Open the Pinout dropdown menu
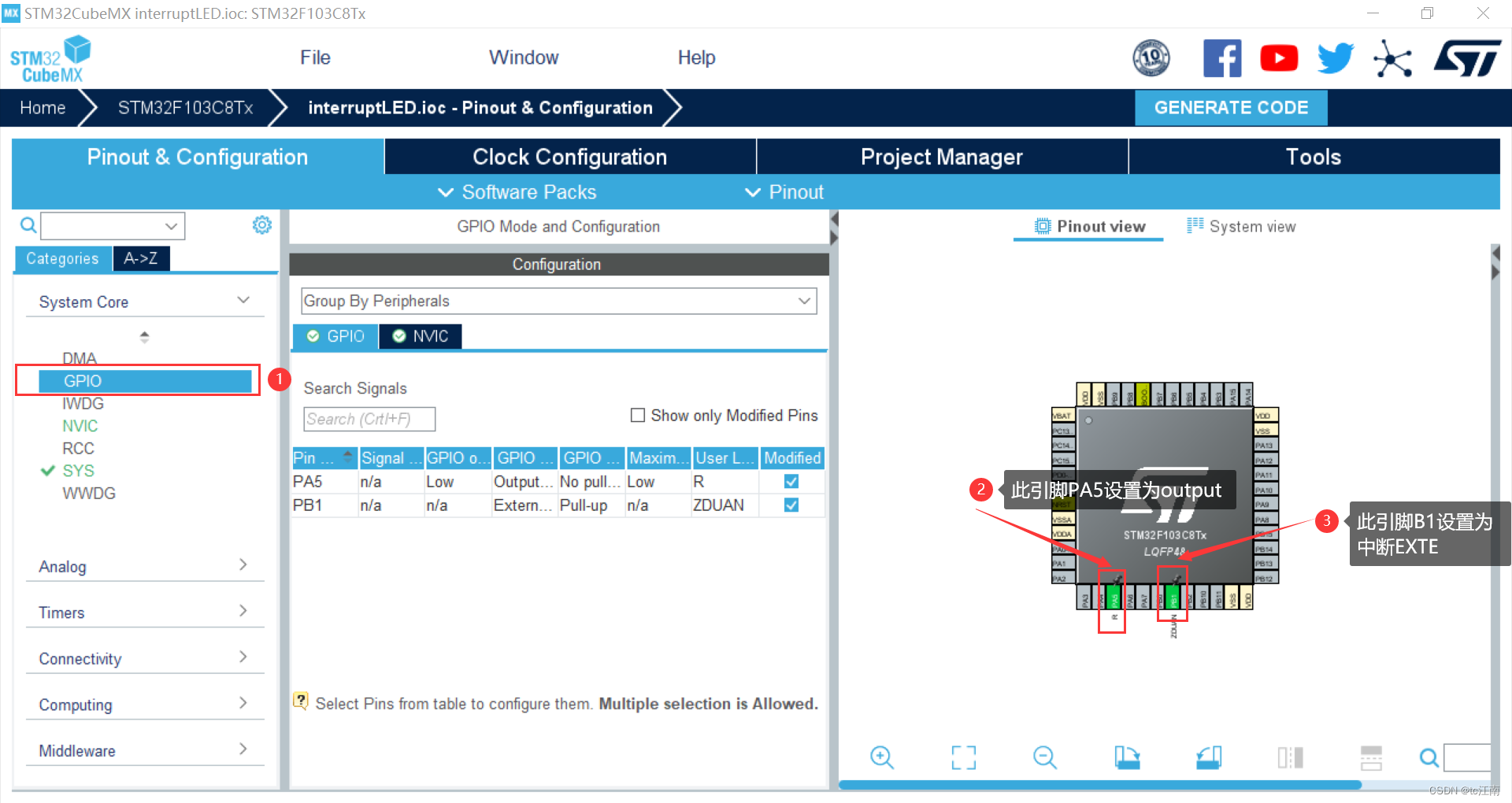This screenshot has width=1512, height=803. coord(784,192)
